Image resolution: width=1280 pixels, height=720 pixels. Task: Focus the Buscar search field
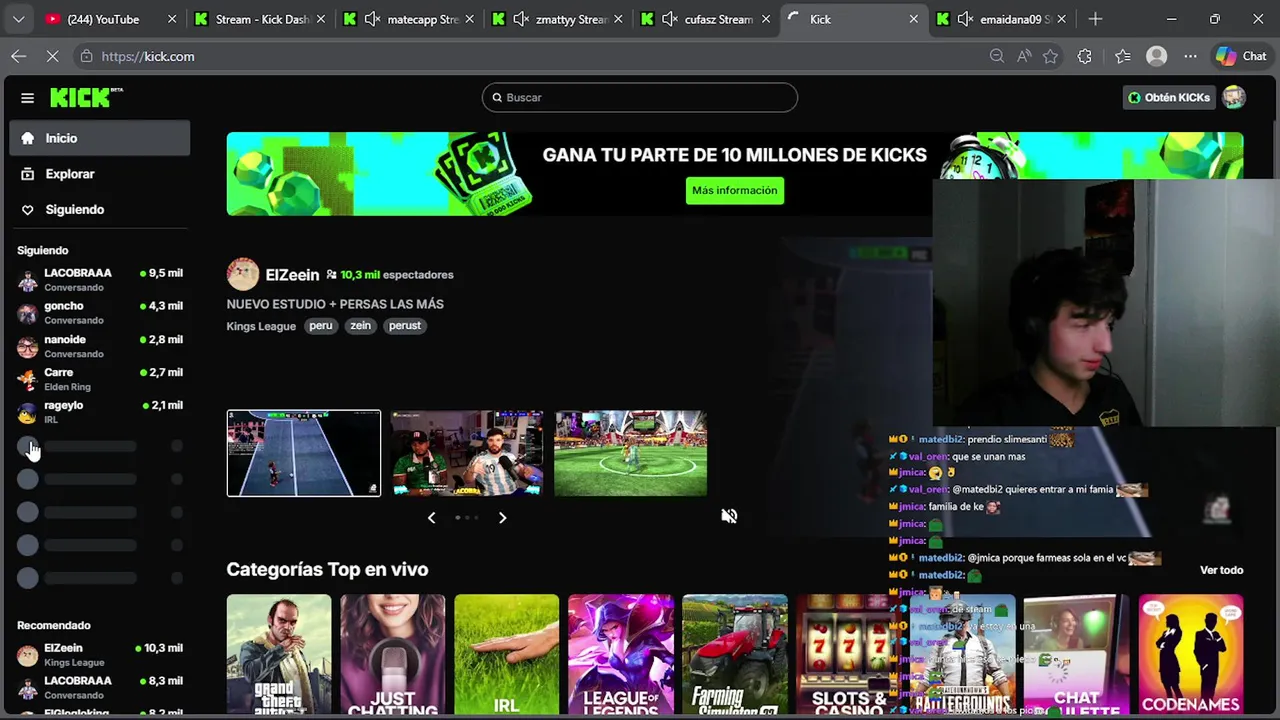coord(640,97)
